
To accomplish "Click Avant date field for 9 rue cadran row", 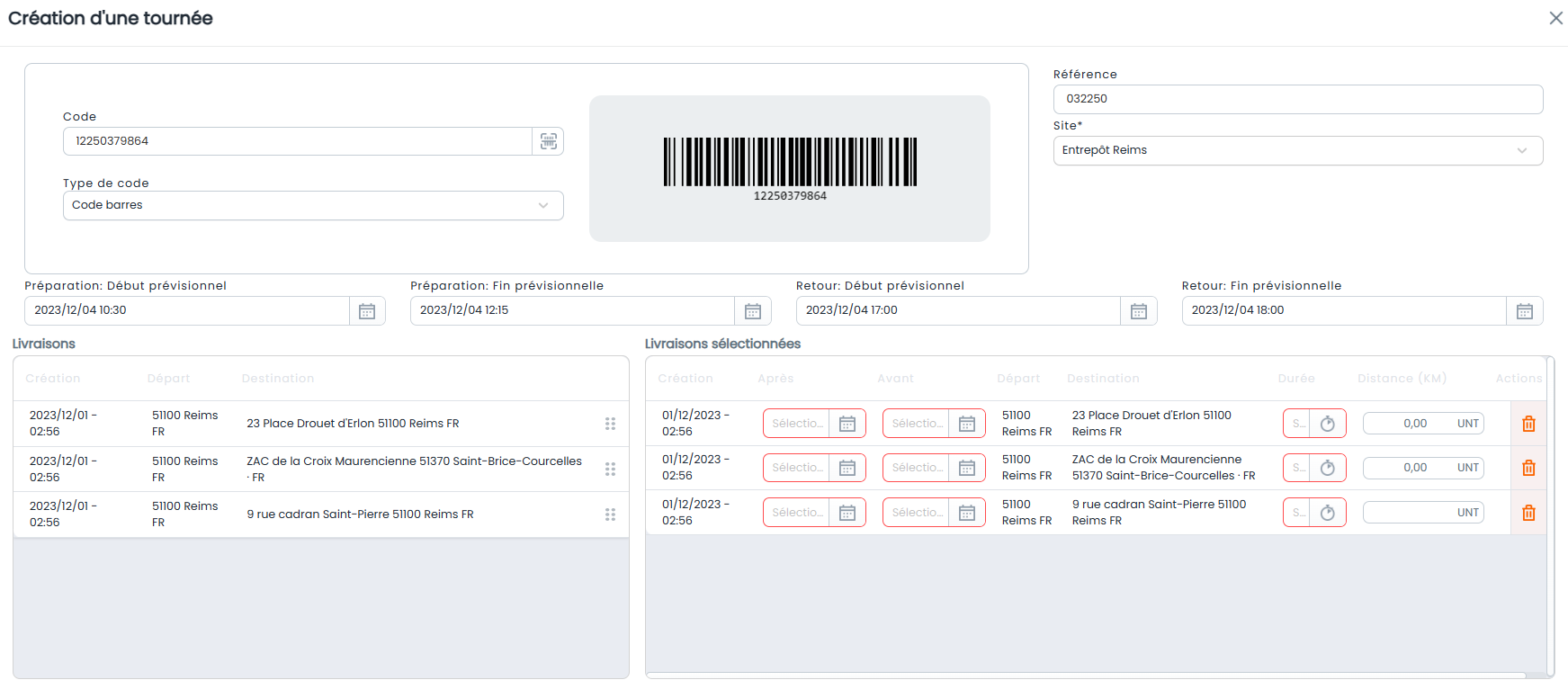I will (916, 513).
